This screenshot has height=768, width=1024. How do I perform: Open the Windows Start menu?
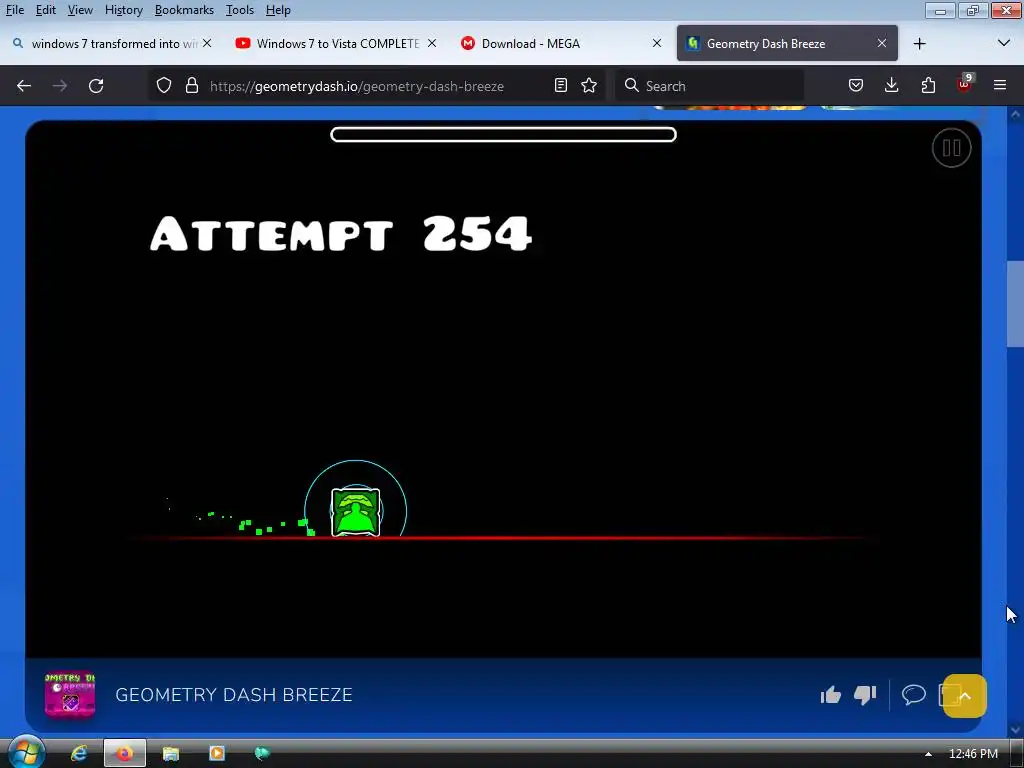[x=25, y=754]
